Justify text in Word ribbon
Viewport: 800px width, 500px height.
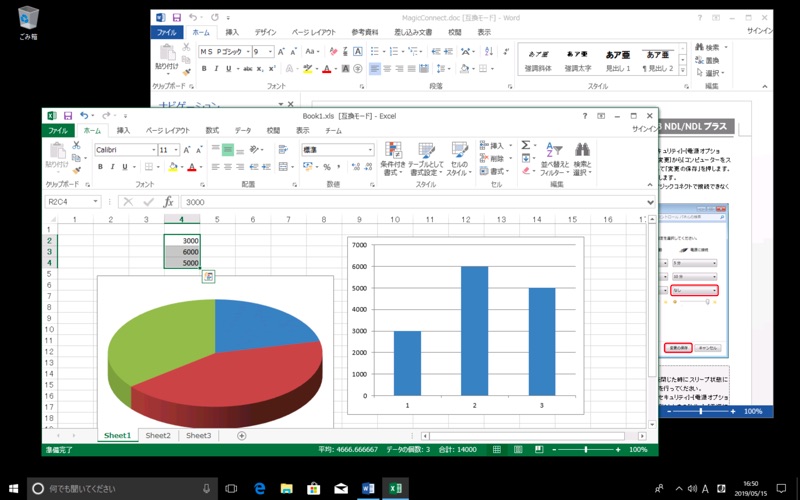point(412,69)
